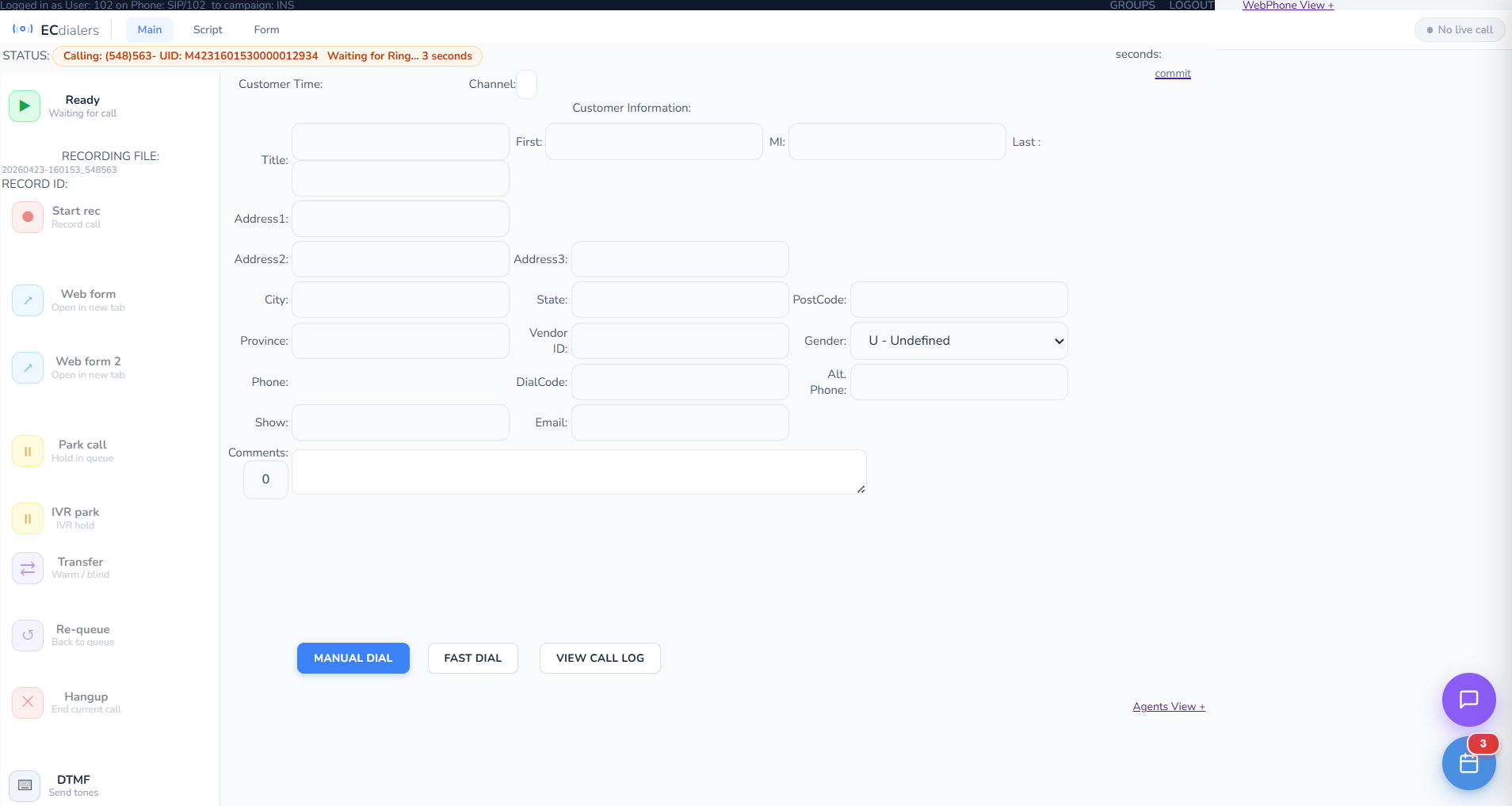Click the Show input field
1512x806 pixels.
[400, 422]
